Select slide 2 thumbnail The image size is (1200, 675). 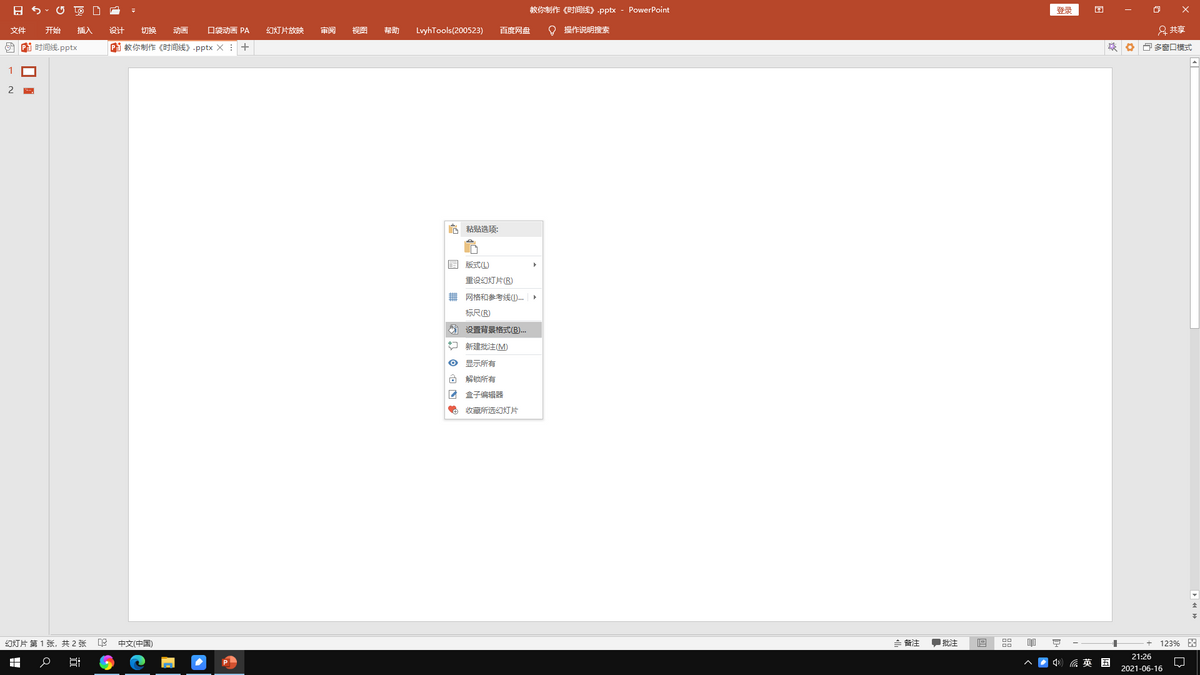[x=29, y=90]
